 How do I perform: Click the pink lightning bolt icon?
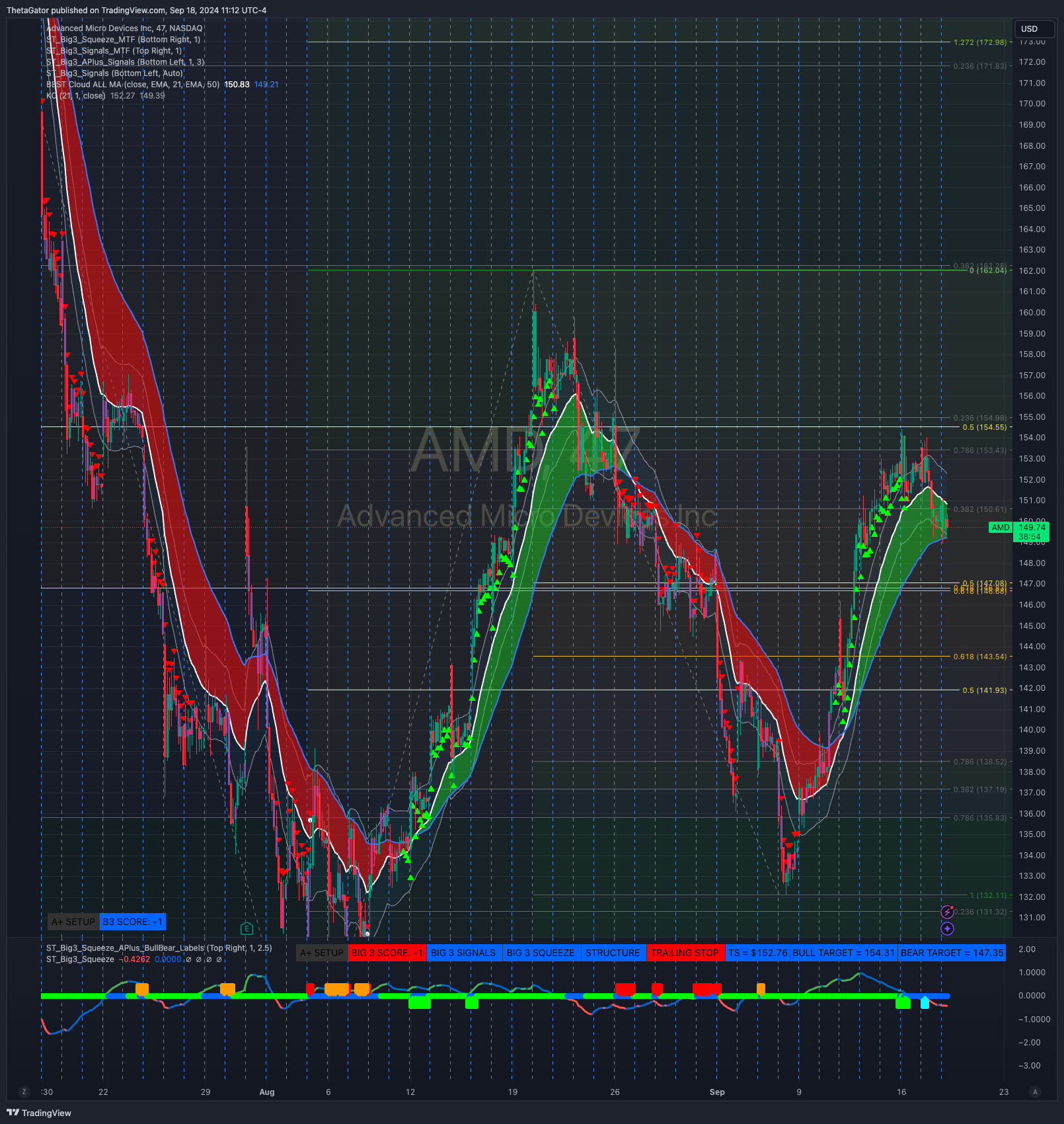pos(947,912)
